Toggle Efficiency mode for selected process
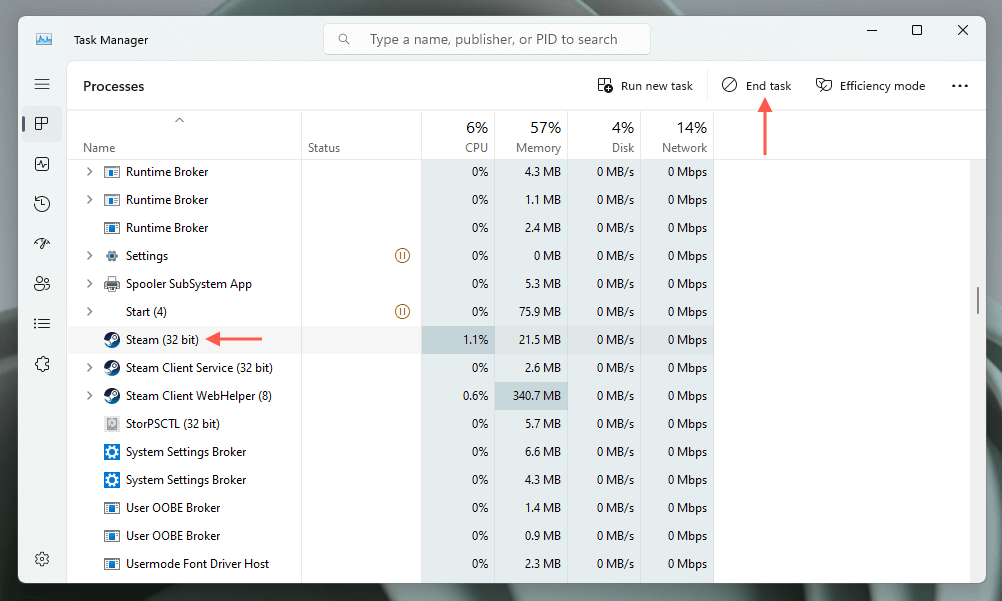This screenshot has width=1002, height=601. pyautogui.click(x=870, y=86)
